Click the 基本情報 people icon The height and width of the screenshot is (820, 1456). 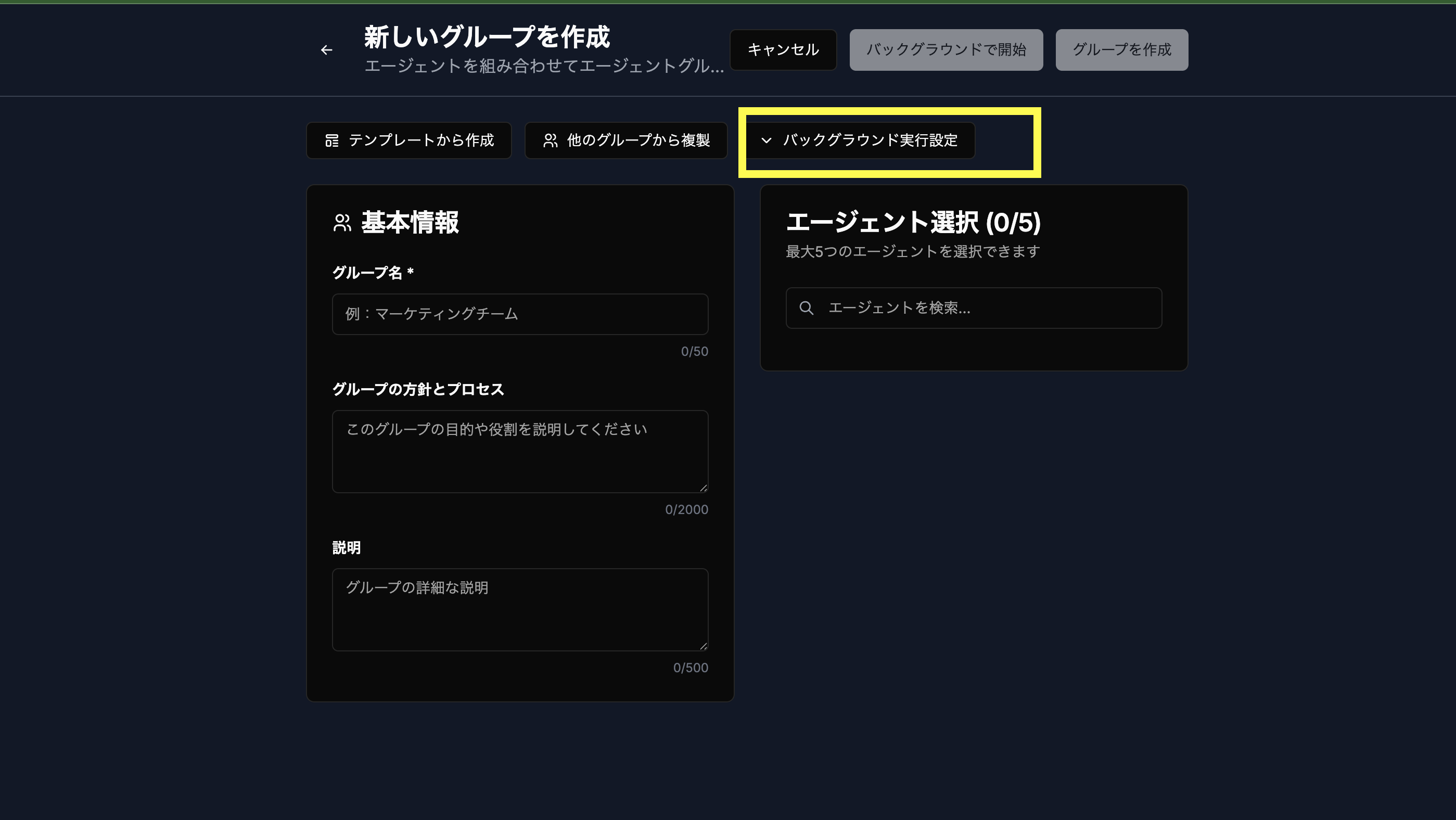pos(342,223)
